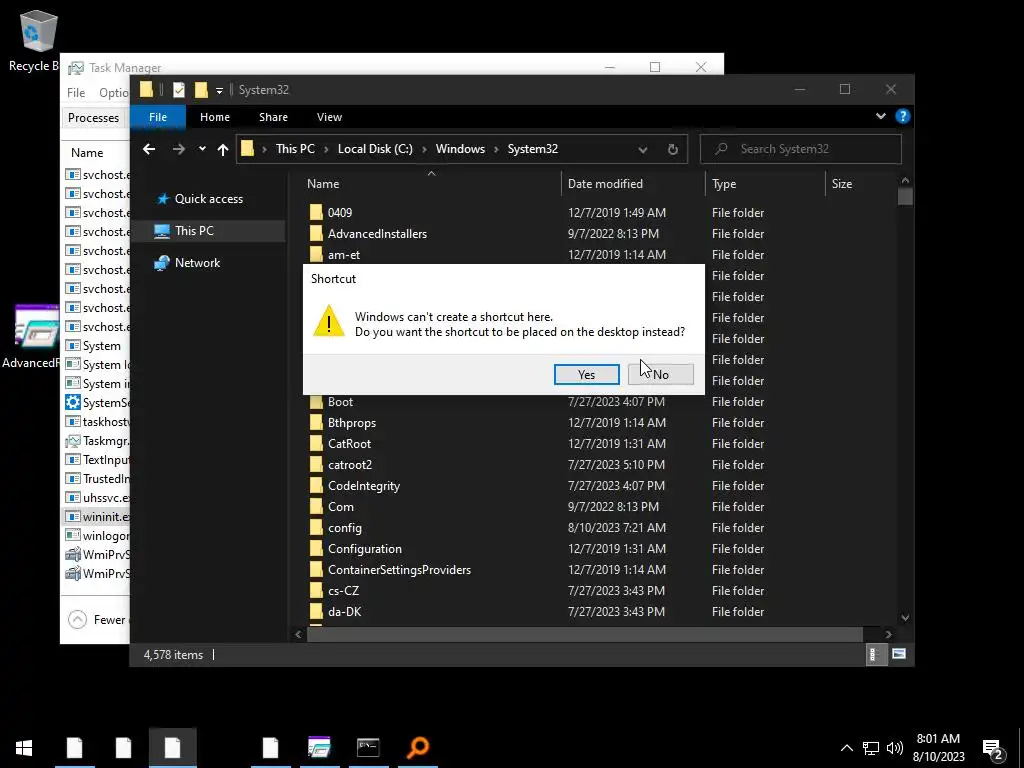Go back with the Explorer back arrow
1024x768 pixels.
(x=149, y=149)
